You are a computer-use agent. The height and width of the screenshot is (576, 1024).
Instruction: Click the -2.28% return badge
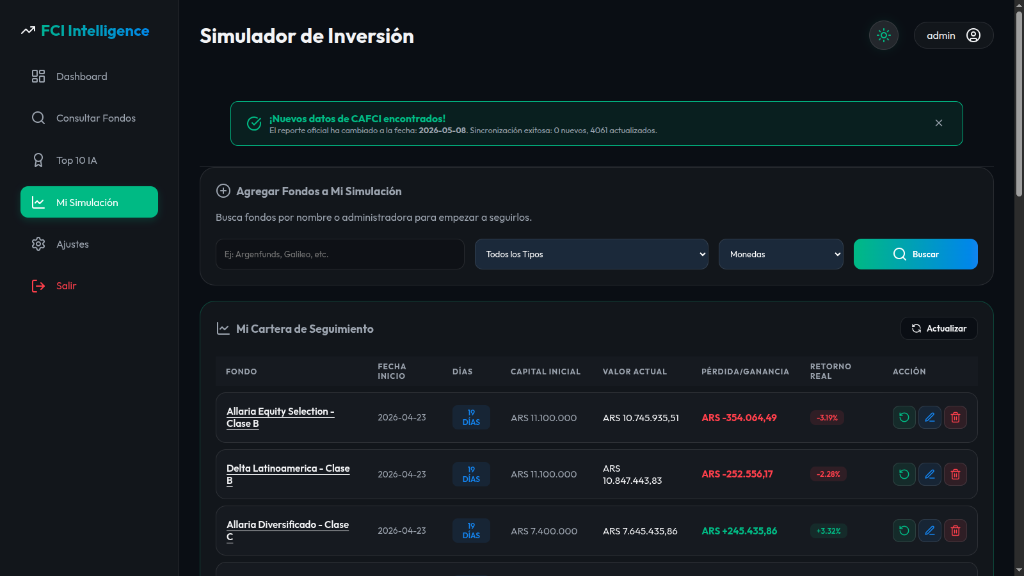click(x=828, y=474)
